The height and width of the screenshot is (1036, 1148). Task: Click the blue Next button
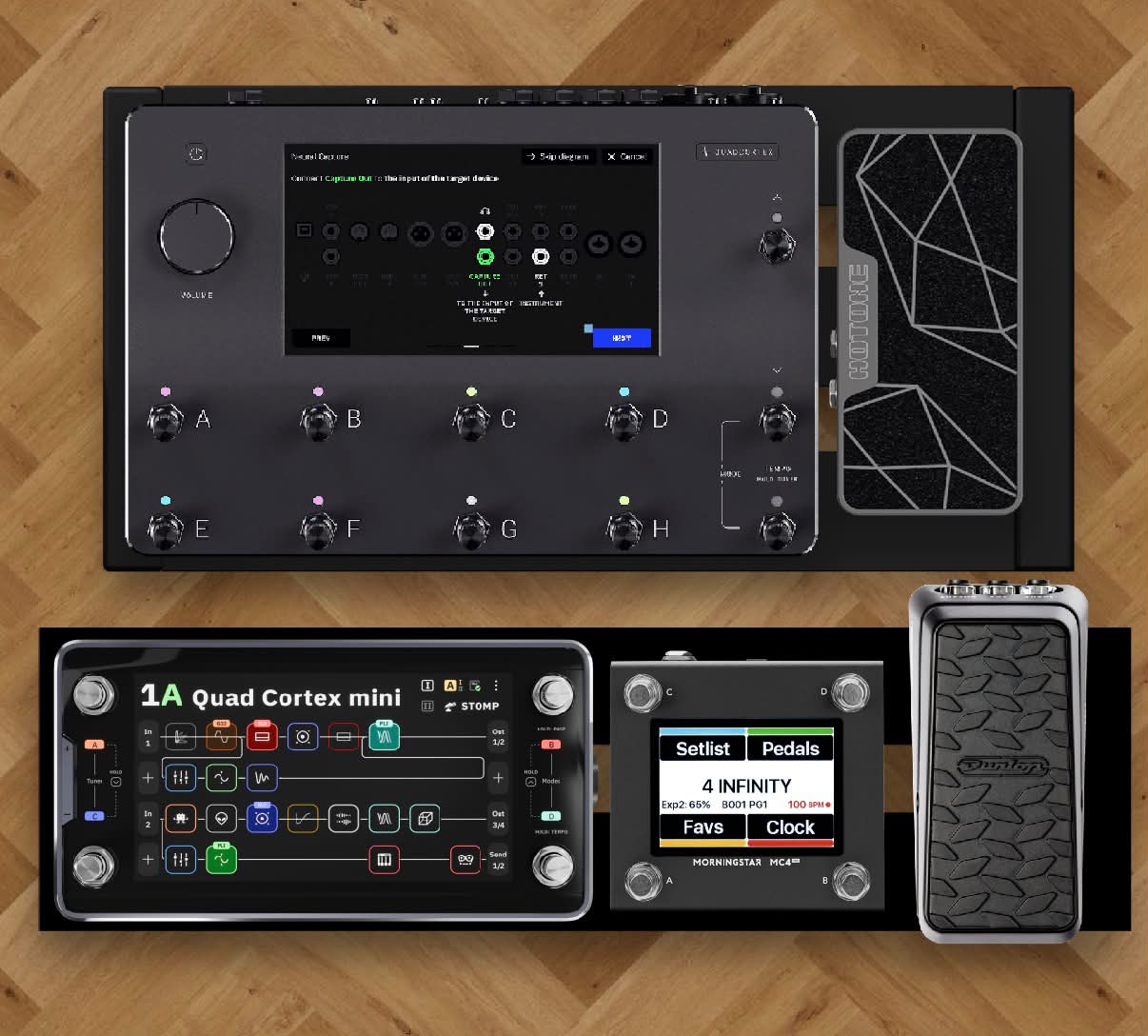point(622,338)
